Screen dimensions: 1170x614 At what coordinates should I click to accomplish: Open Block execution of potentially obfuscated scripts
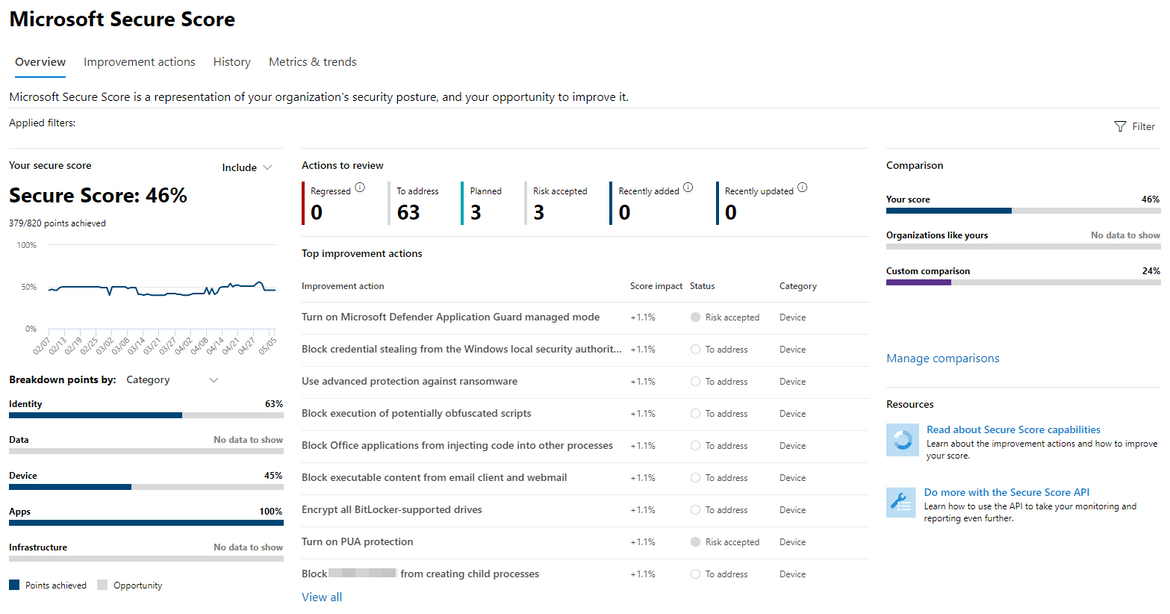[x=416, y=413]
